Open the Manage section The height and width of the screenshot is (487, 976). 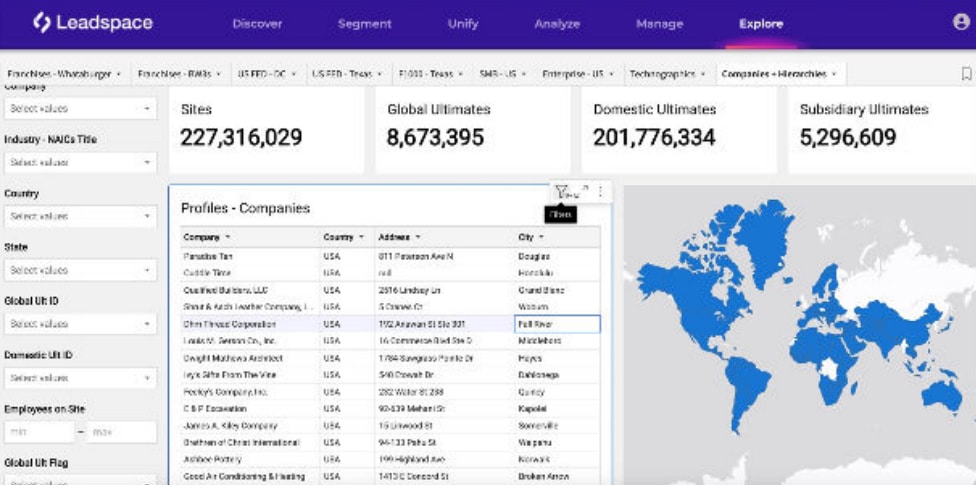tap(659, 24)
